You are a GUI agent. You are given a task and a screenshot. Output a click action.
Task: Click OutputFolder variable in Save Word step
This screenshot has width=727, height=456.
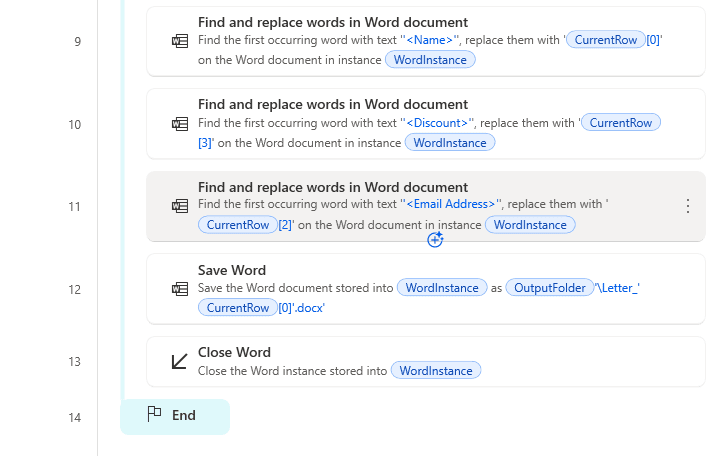click(549, 288)
